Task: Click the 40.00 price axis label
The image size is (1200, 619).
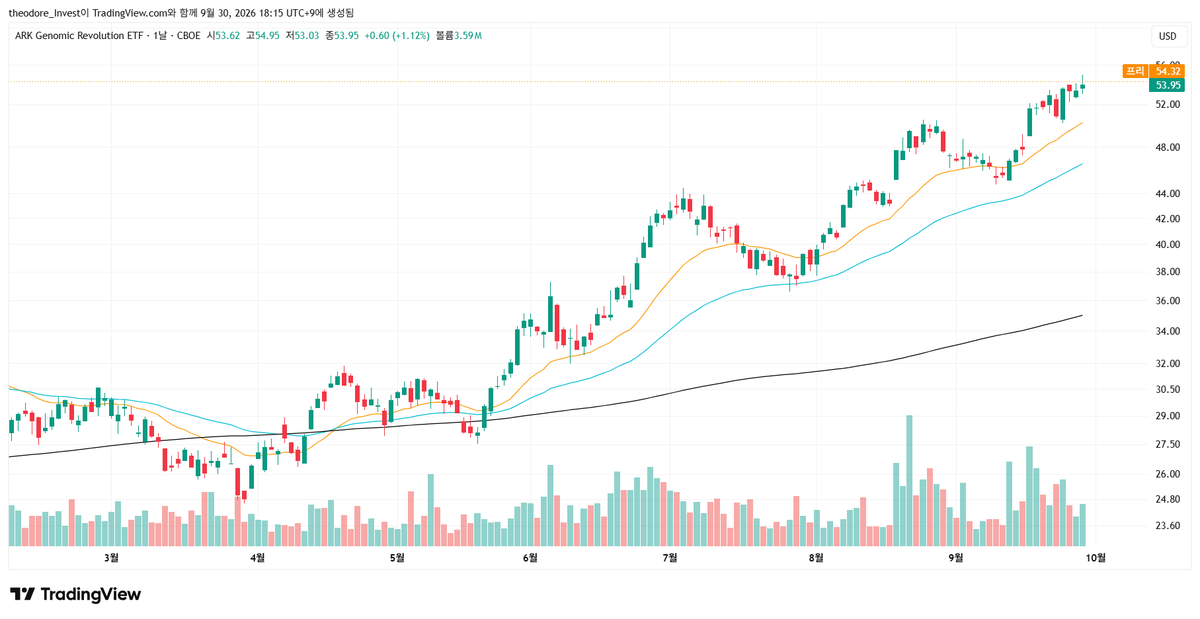Action: 1167,245
